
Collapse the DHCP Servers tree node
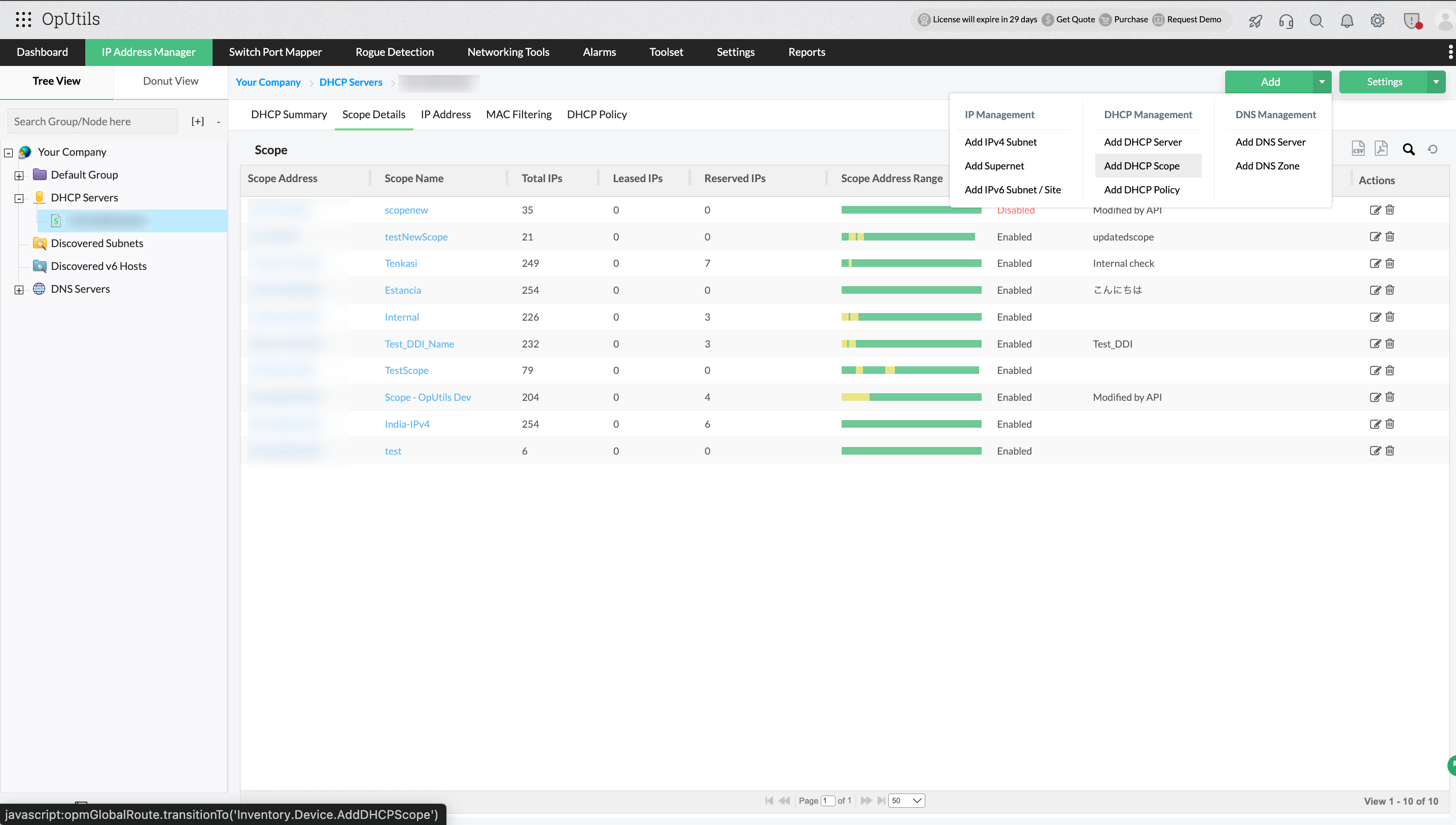[19, 198]
